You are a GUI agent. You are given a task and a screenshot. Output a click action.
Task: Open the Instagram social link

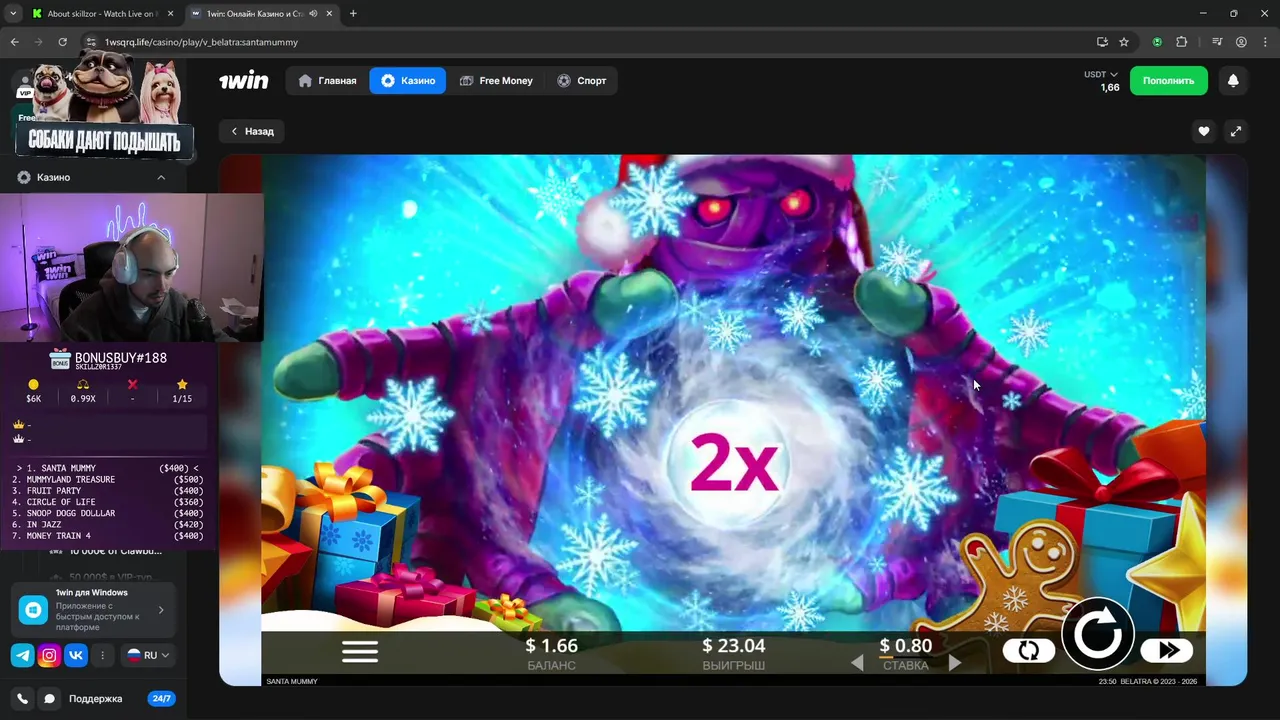click(x=49, y=656)
